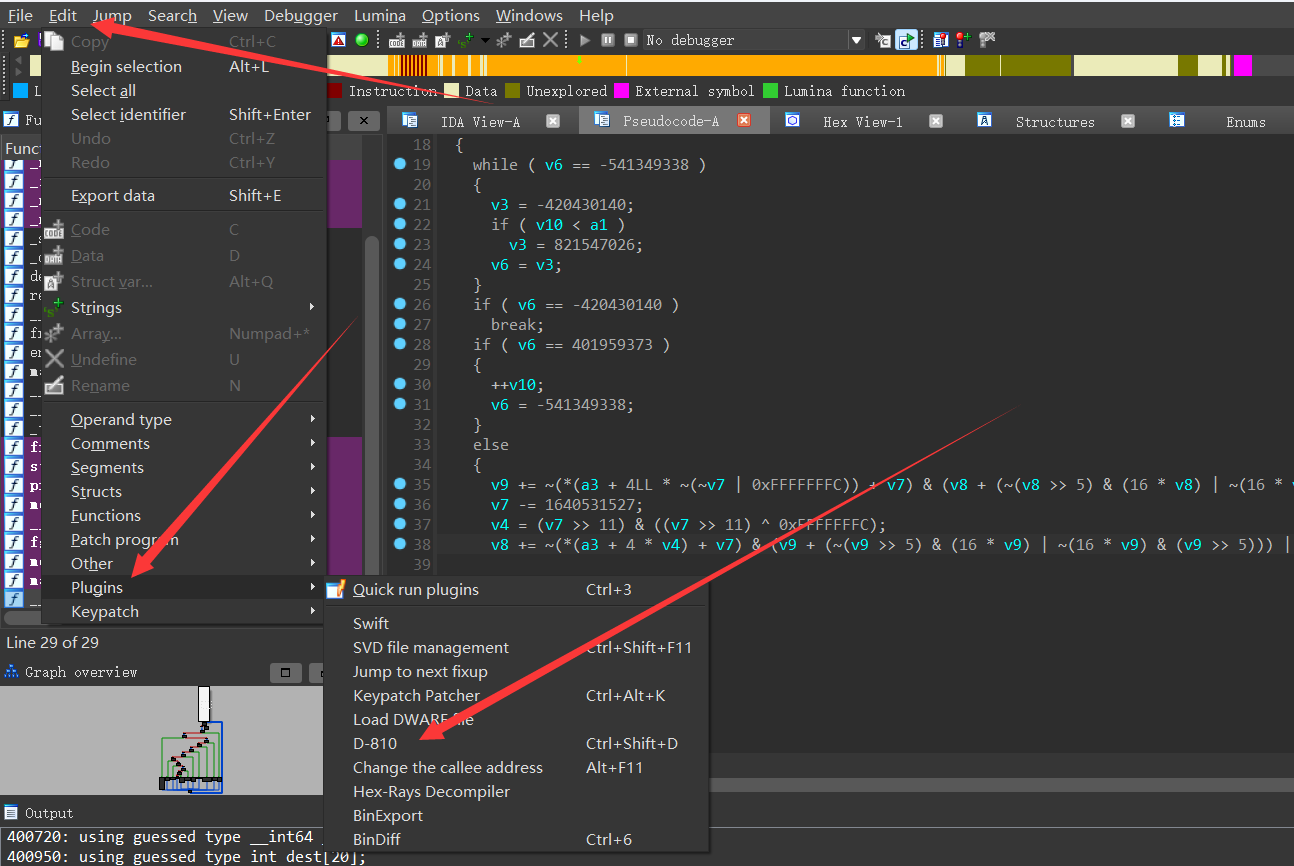Click the graph overview thumbnail
The image size is (1294, 866).
tap(190, 740)
